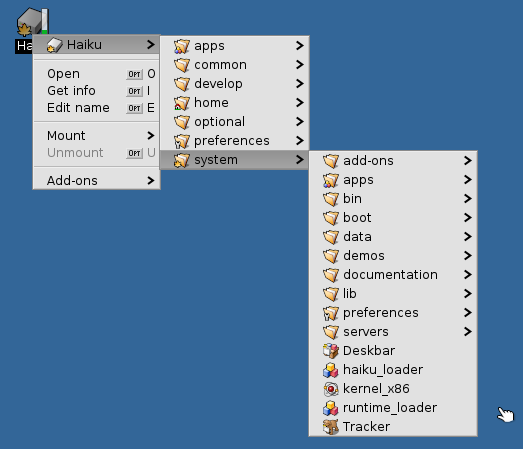Click the apps folder icon in system submenu
Screen dimensions: 523x449
click(331, 180)
